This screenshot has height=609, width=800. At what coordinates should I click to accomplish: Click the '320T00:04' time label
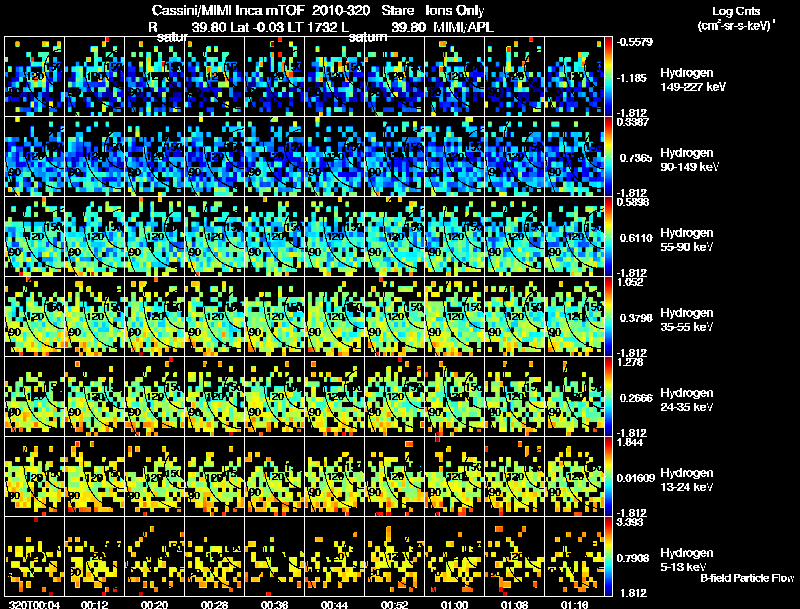35,604
